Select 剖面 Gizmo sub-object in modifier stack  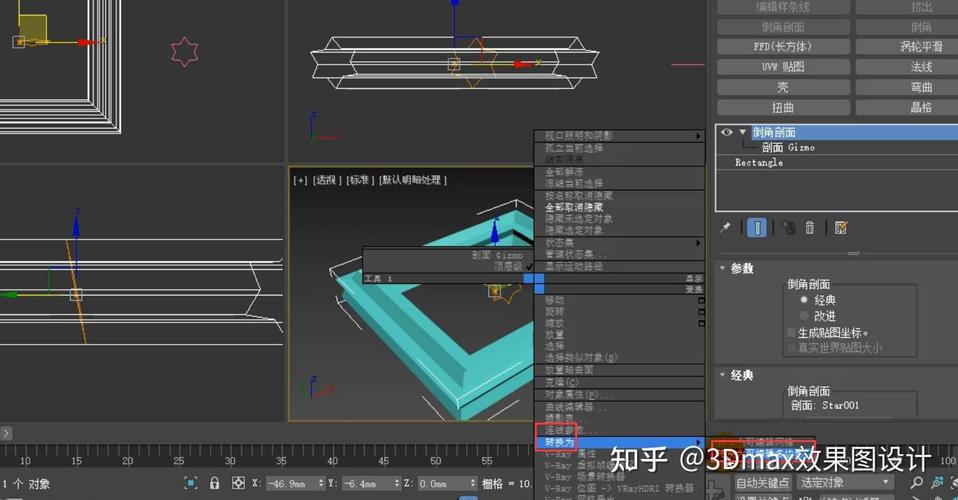click(788, 147)
